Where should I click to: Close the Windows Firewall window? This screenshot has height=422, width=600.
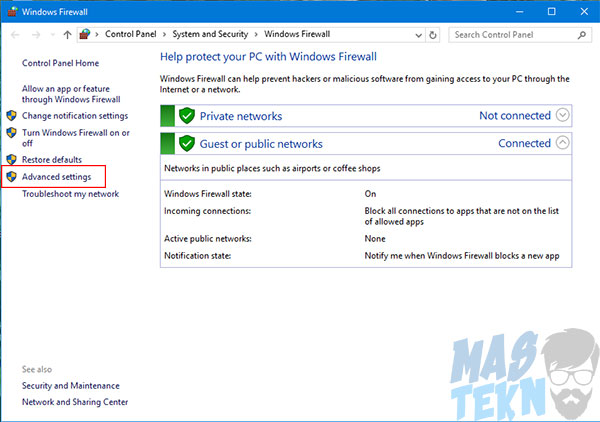(584, 11)
